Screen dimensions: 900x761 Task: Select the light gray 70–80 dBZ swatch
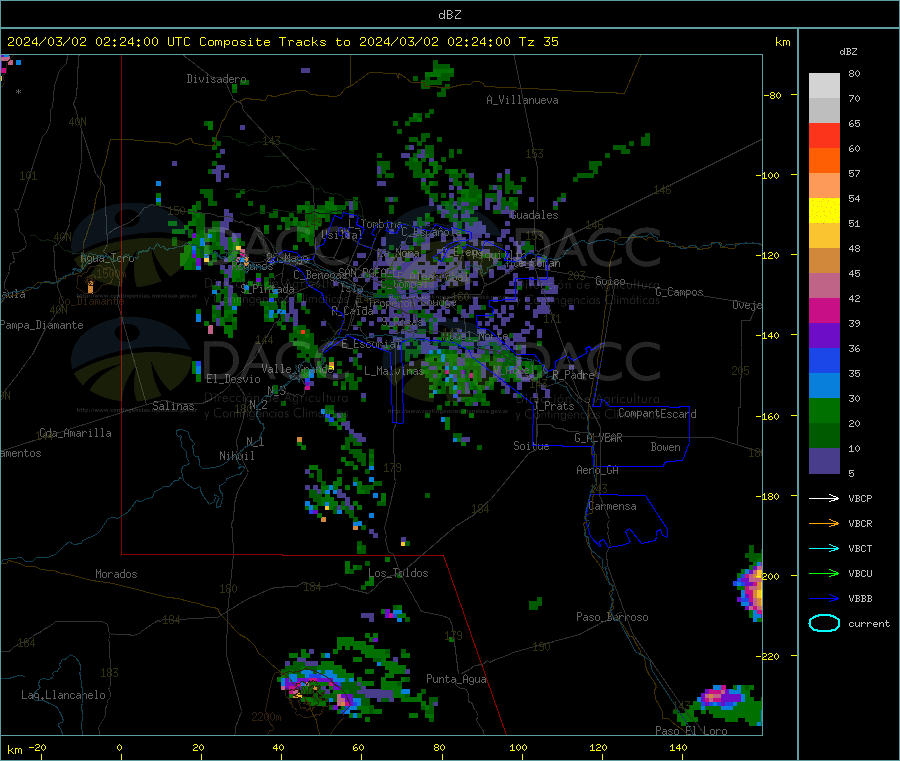[x=824, y=86]
